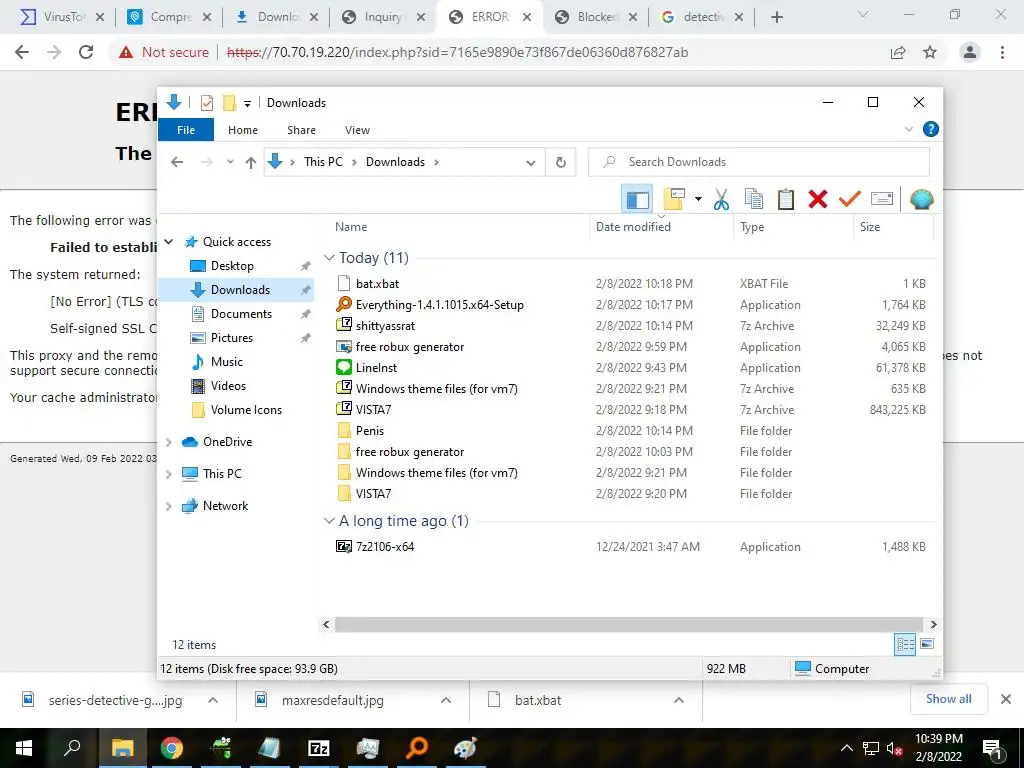Expand This PC in navigation pane
Image resolution: width=1024 pixels, height=768 pixels.
[x=168, y=474]
